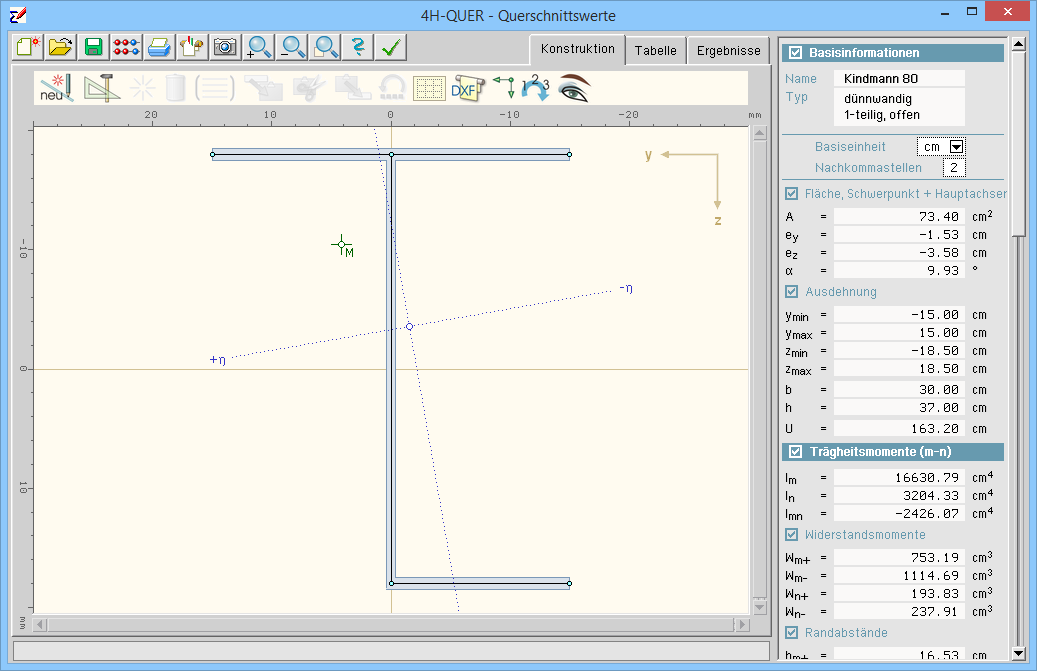The height and width of the screenshot is (671, 1037).
Task: Uncheck the Basisinformationen checkbox
Action: (796, 53)
